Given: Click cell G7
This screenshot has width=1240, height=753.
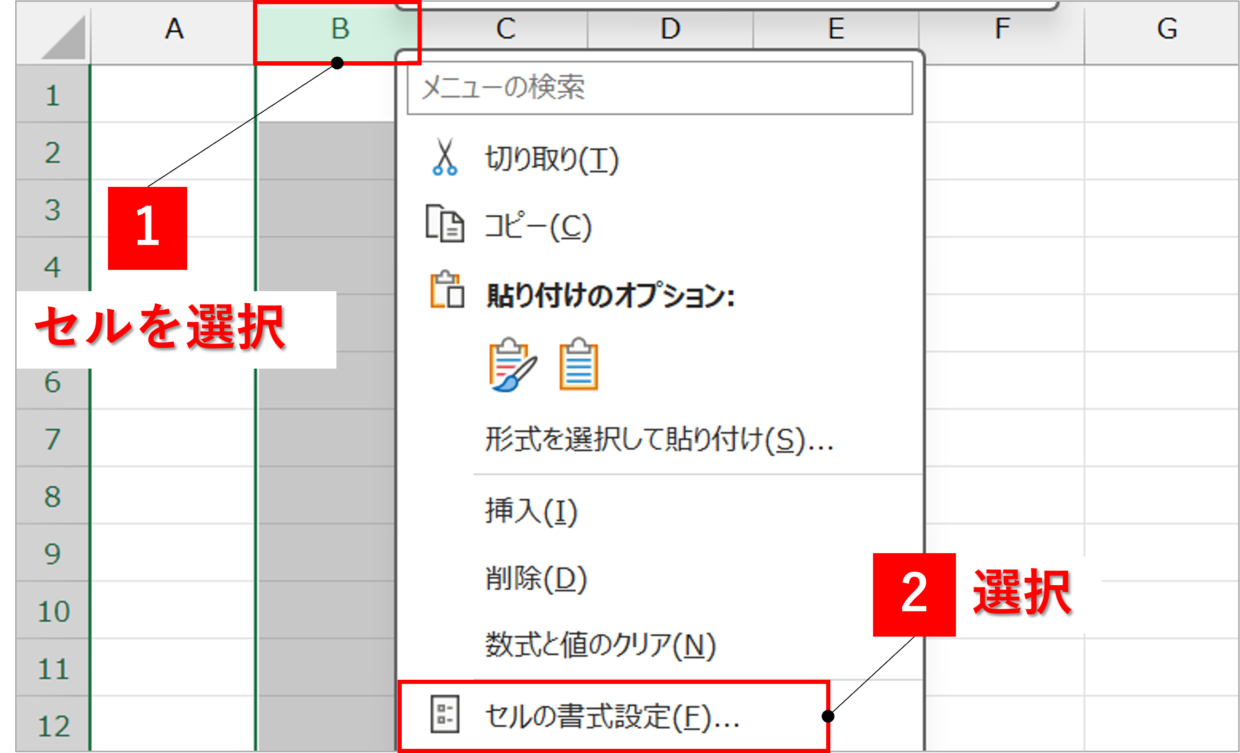Looking at the screenshot, I should [1163, 438].
